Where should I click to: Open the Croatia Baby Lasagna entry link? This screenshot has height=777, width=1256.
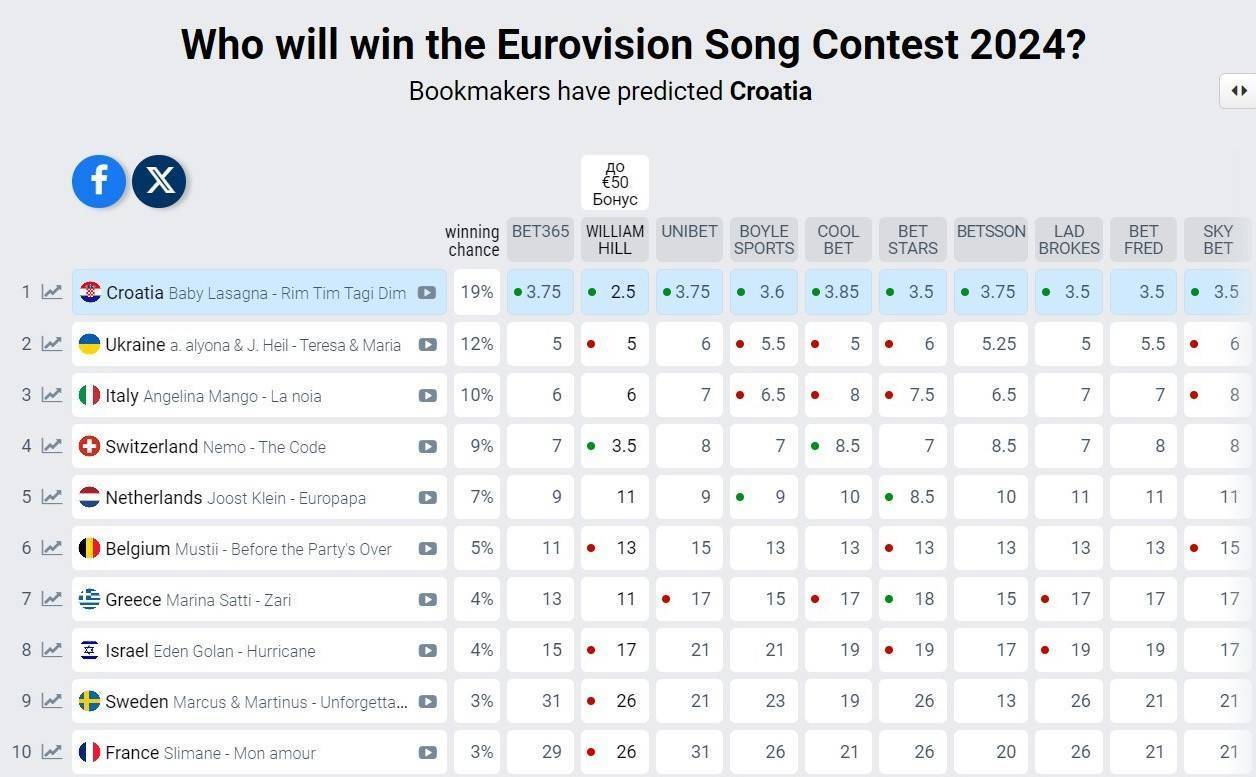tap(256, 293)
